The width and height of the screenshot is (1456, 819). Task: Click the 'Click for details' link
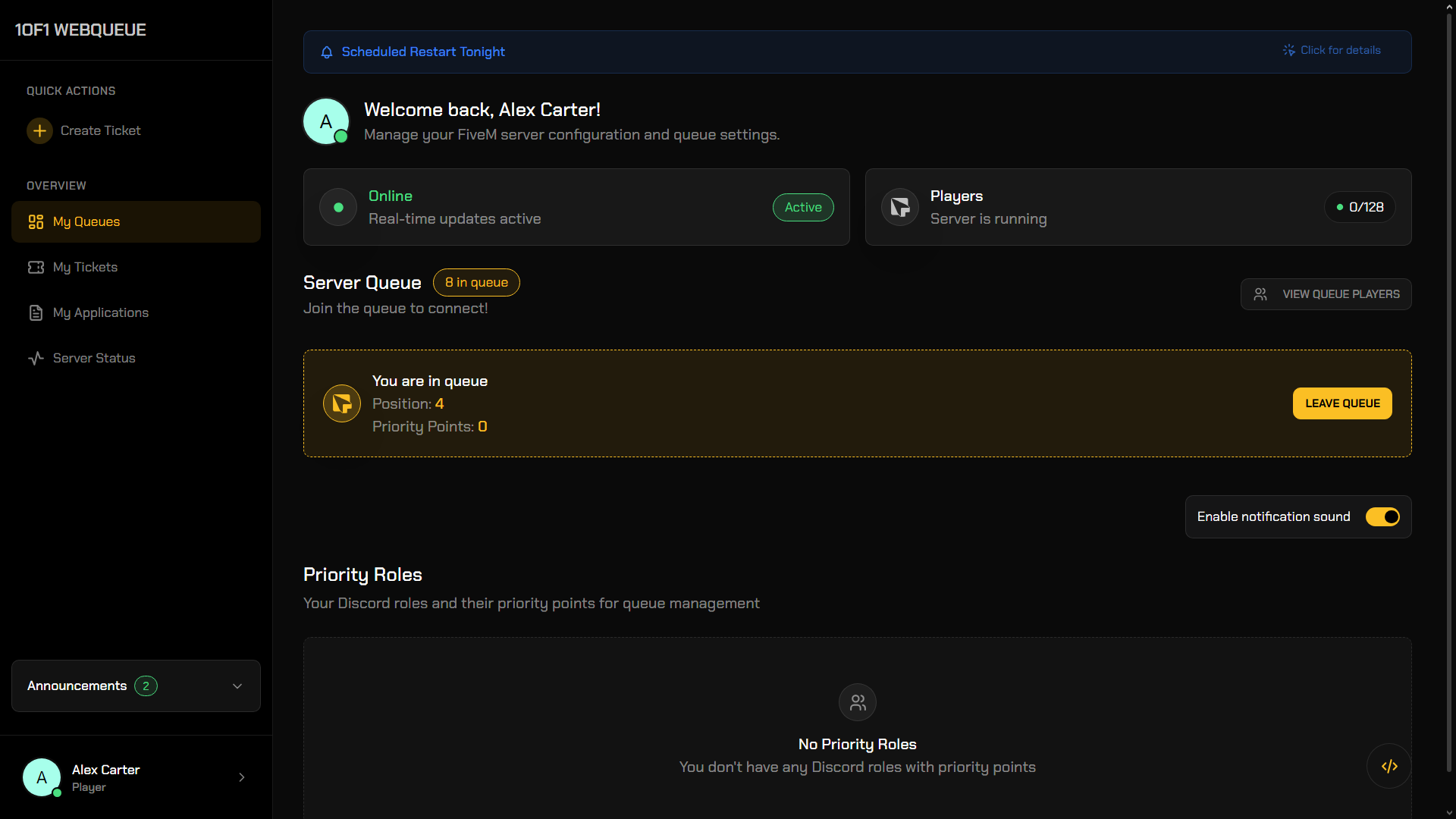pos(1340,50)
